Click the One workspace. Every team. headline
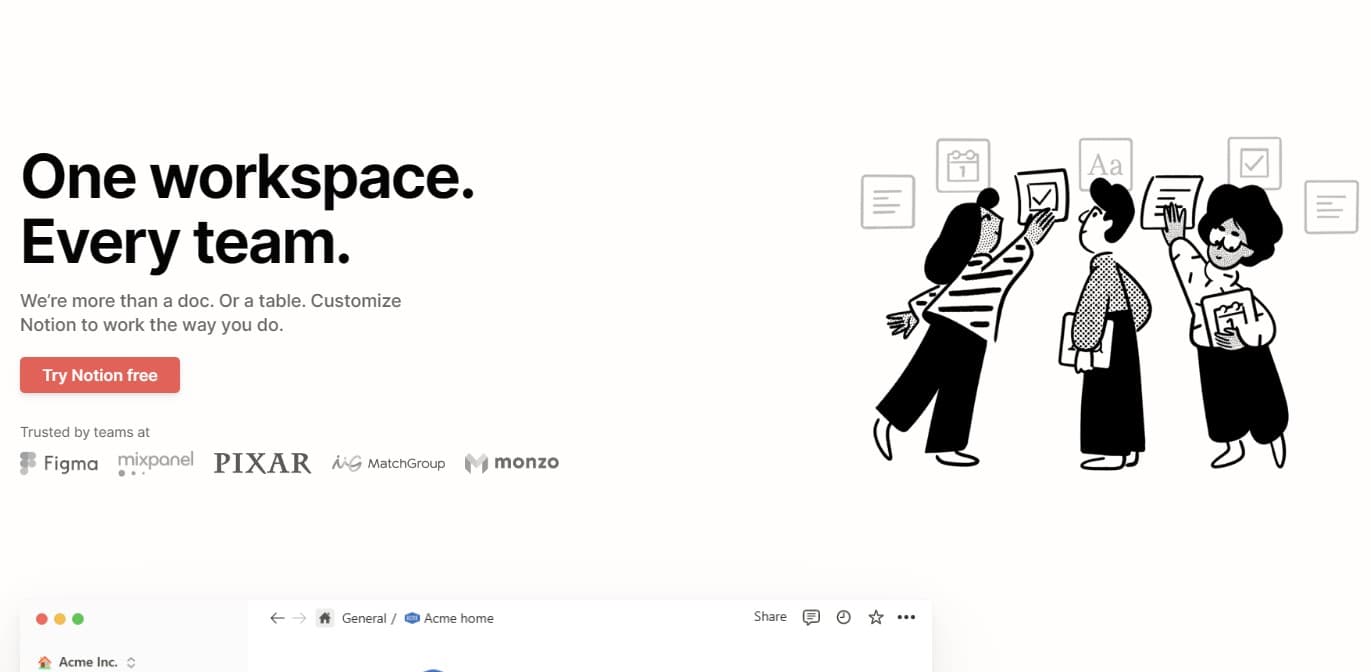This screenshot has width=1371, height=672. click(247, 210)
